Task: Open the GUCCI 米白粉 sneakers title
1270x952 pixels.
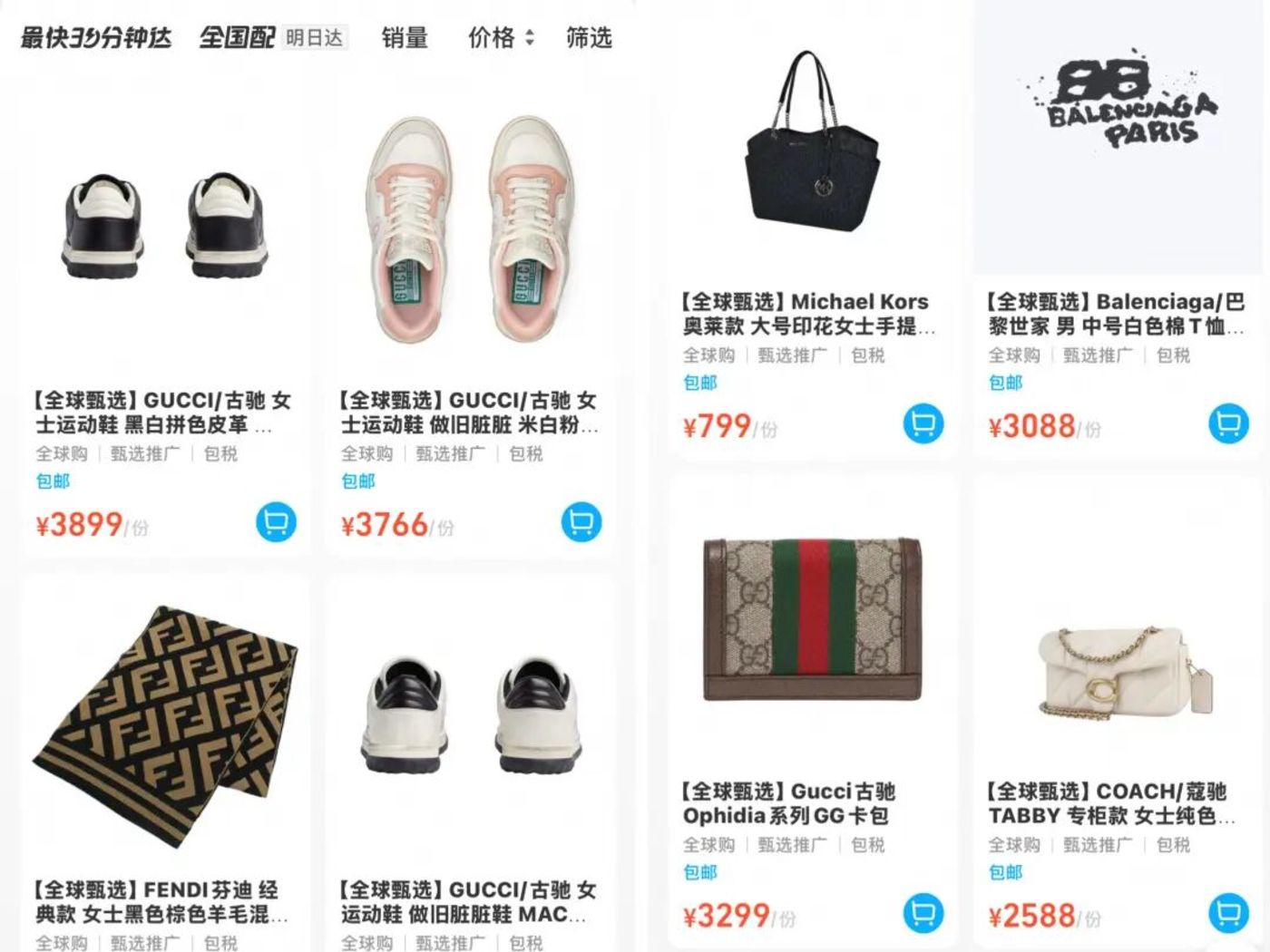Action: [469, 413]
